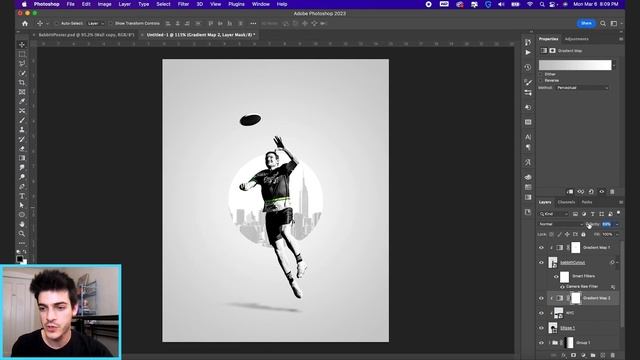Create new adjustment layer icon

click(x=583, y=356)
